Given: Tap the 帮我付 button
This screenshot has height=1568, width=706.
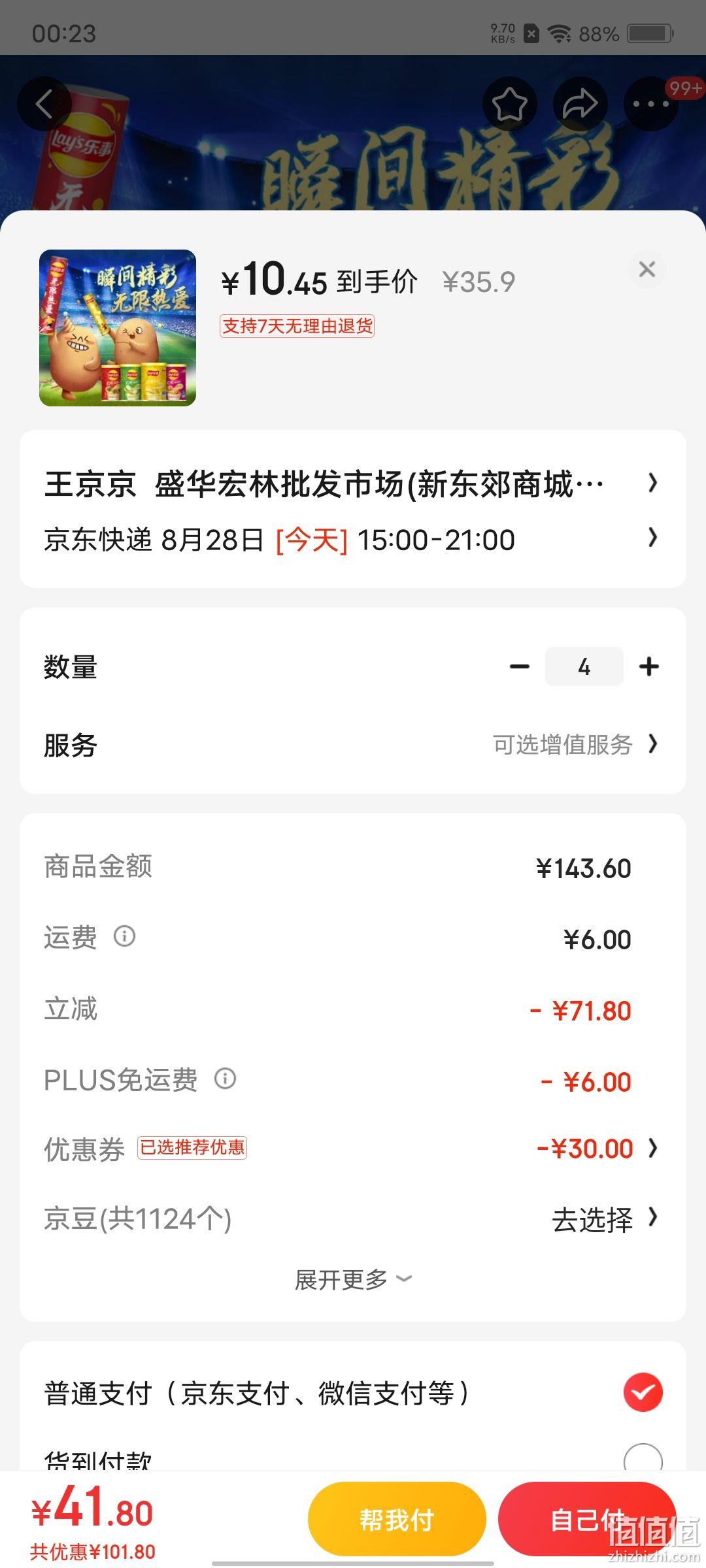Looking at the screenshot, I should pos(397,1519).
